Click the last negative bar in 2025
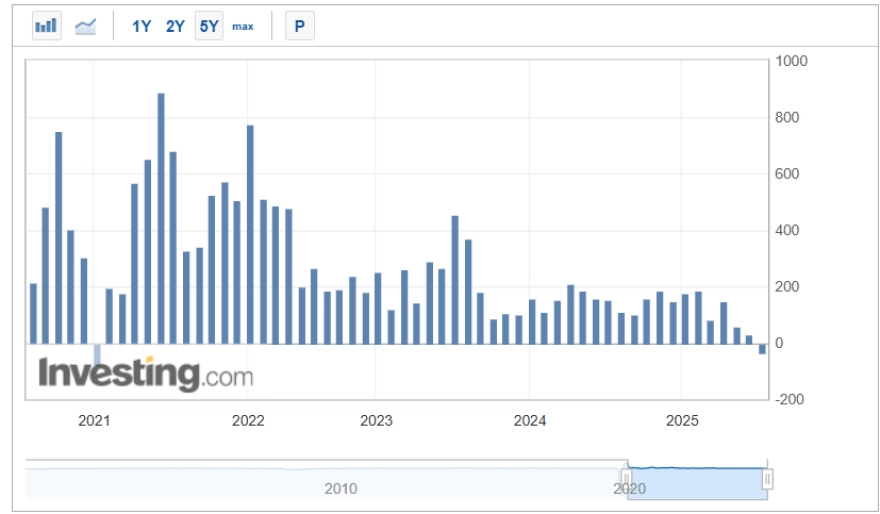This screenshot has width=880, height=514. (x=762, y=348)
